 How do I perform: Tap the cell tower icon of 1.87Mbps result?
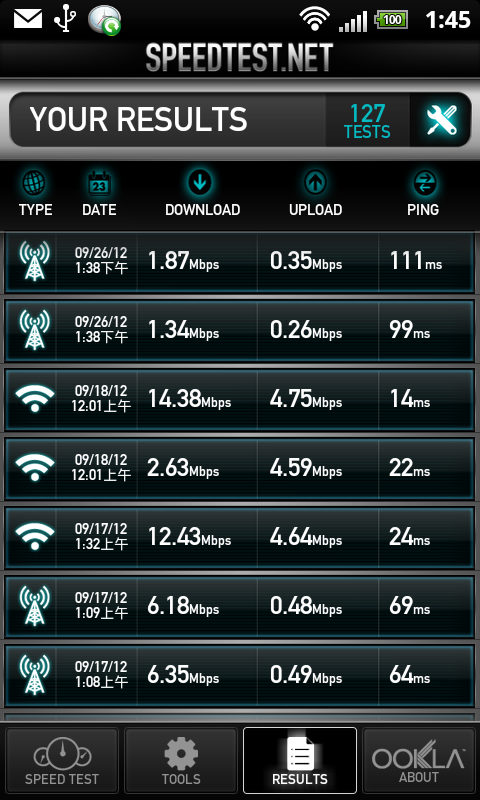point(34,261)
